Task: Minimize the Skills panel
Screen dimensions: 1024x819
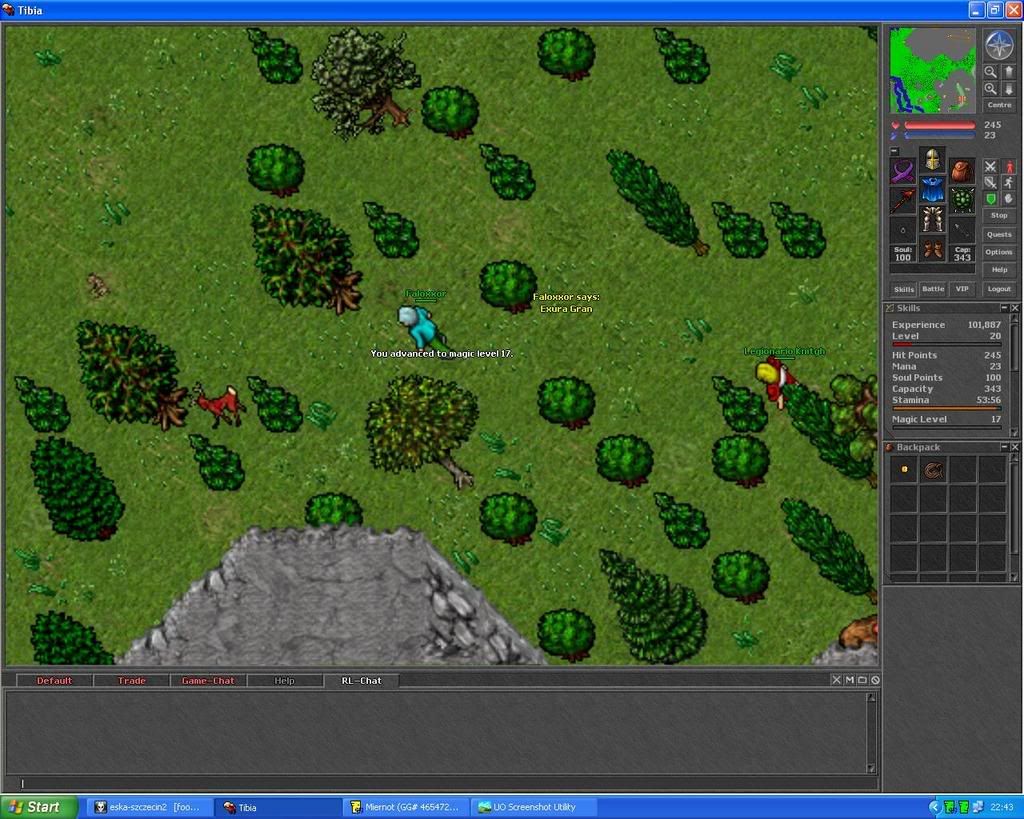Action: (1004, 308)
